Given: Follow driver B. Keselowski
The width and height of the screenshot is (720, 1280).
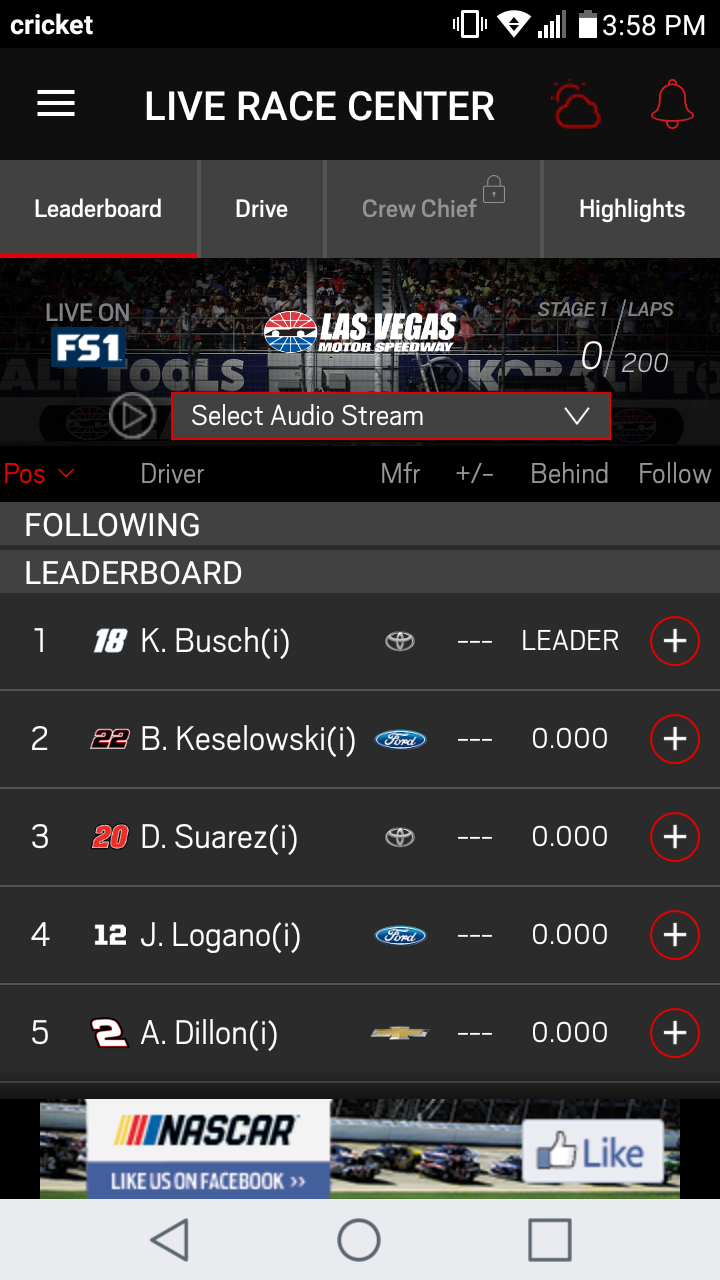Looking at the screenshot, I should point(675,739).
